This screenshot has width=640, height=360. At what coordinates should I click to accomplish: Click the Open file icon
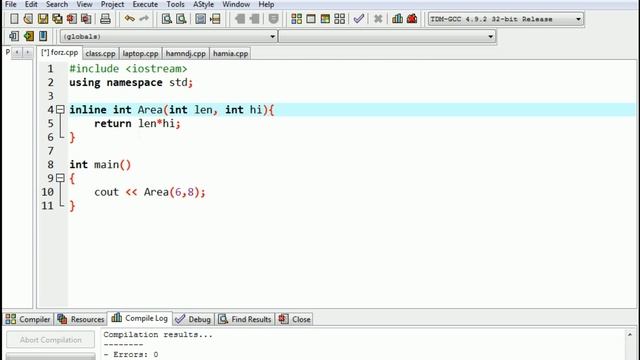[x=28, y=19]
